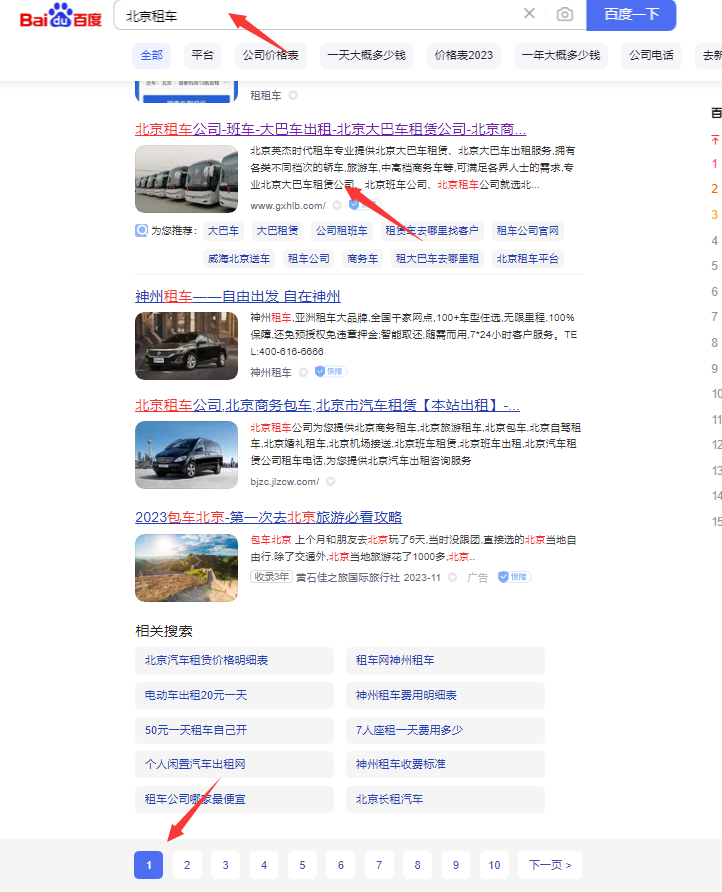Choose the 租赁车去哪里找客户 recommendation tag
Image resolution: width=722 pixels, height=892 pixels.
432,230
